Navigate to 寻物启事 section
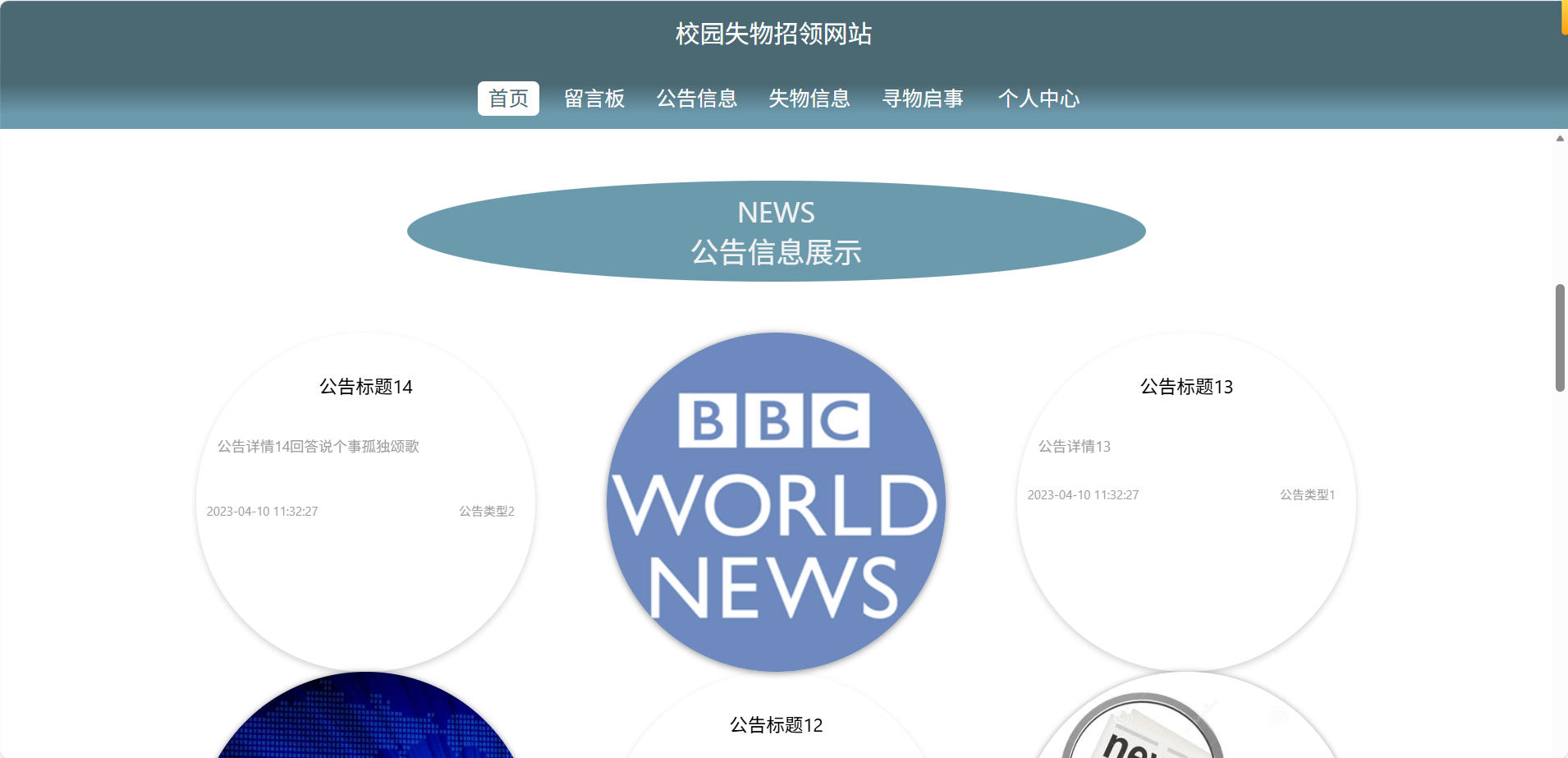The width and height of the screenshot is (1568, 758). click(x=923, y=99)
